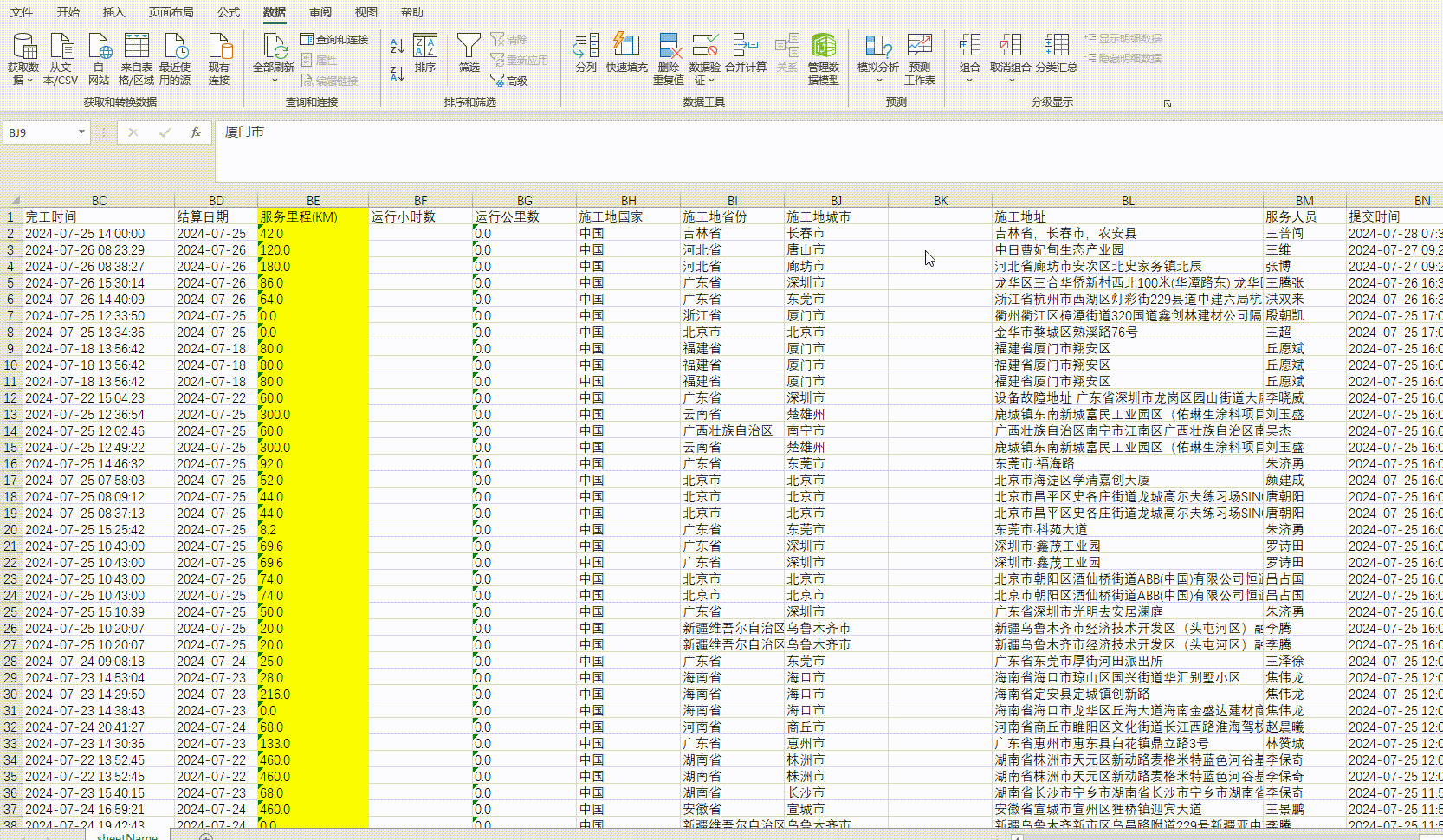Select the 施工地省份 header cell
Image resolution: width=1443 pixels, height=840 pixels.
(732, 216)
